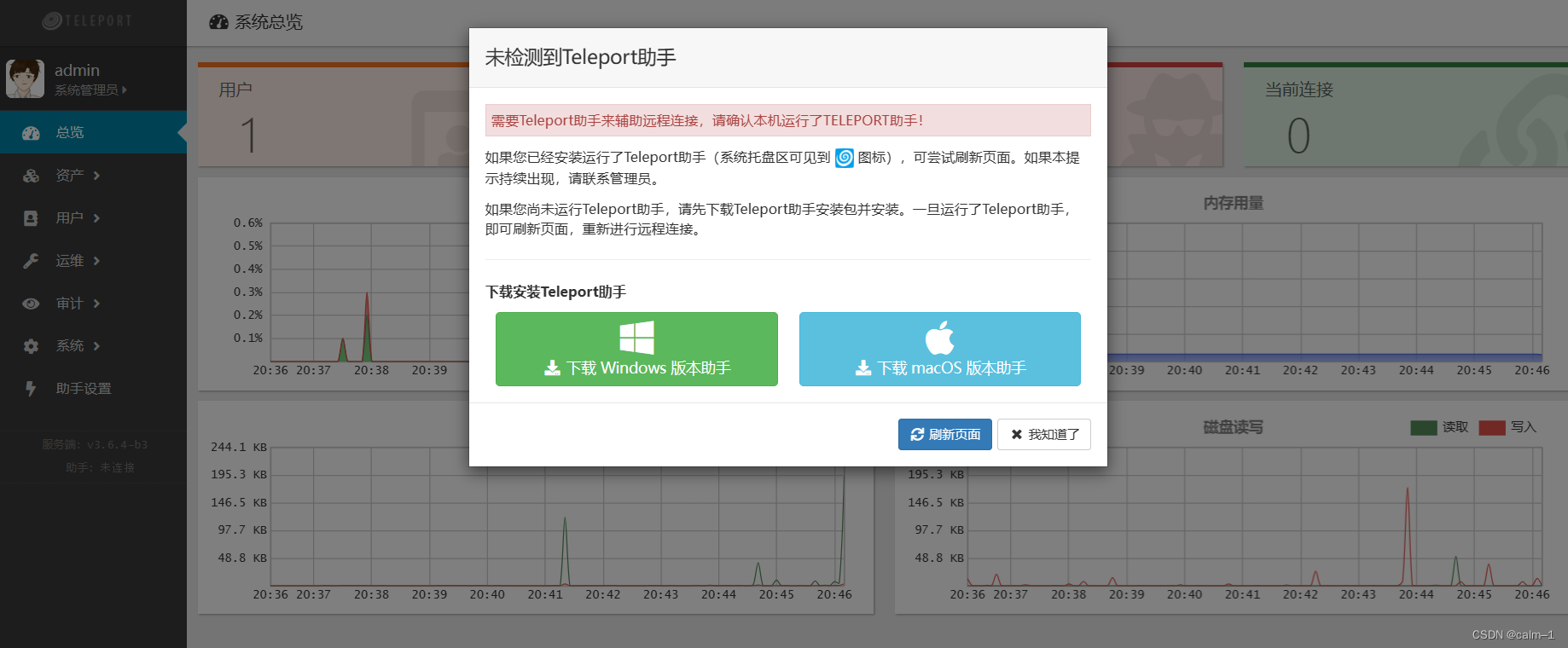Expand the 运维 submenu chevron

[96, 261]
